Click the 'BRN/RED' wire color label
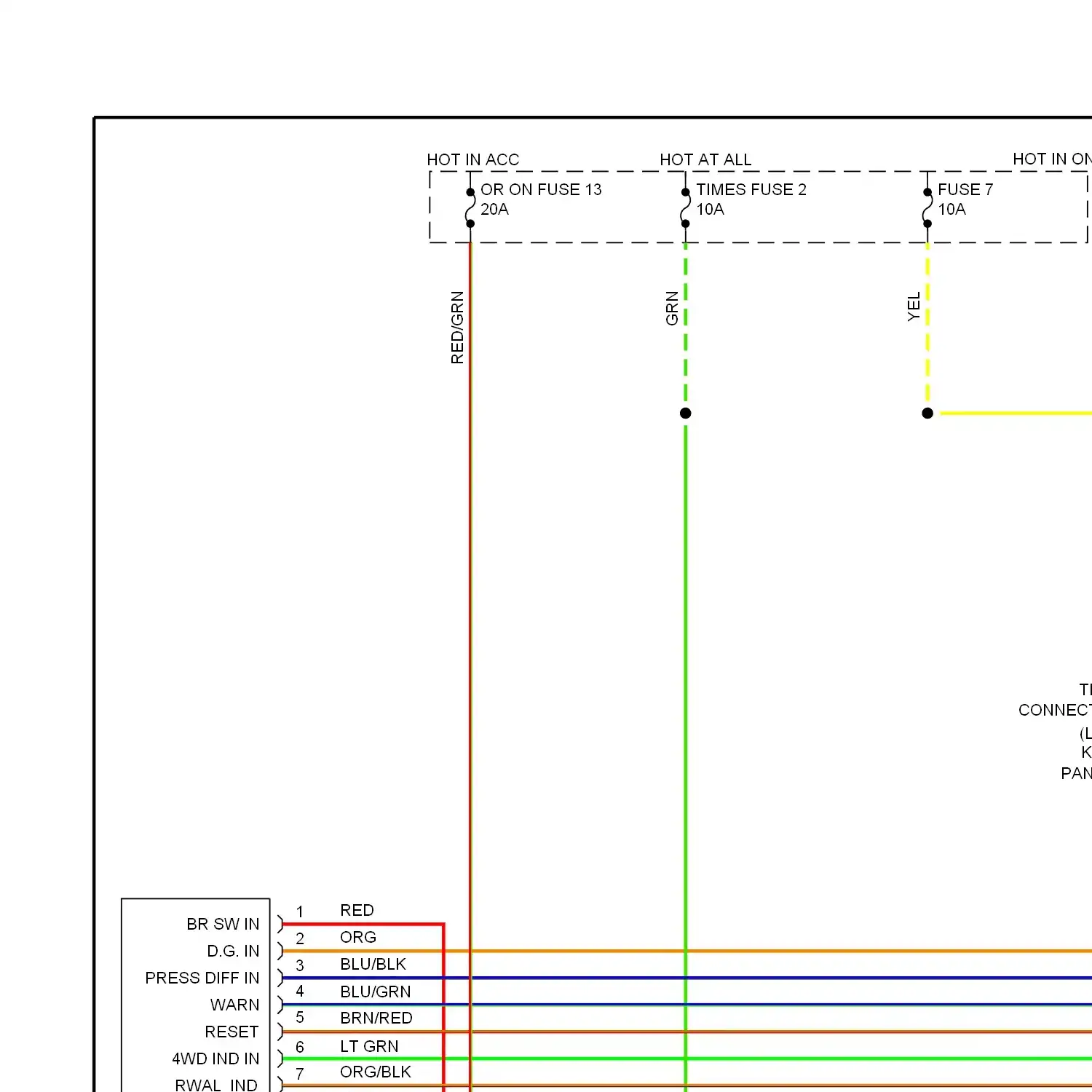 tap(376, 1018)
